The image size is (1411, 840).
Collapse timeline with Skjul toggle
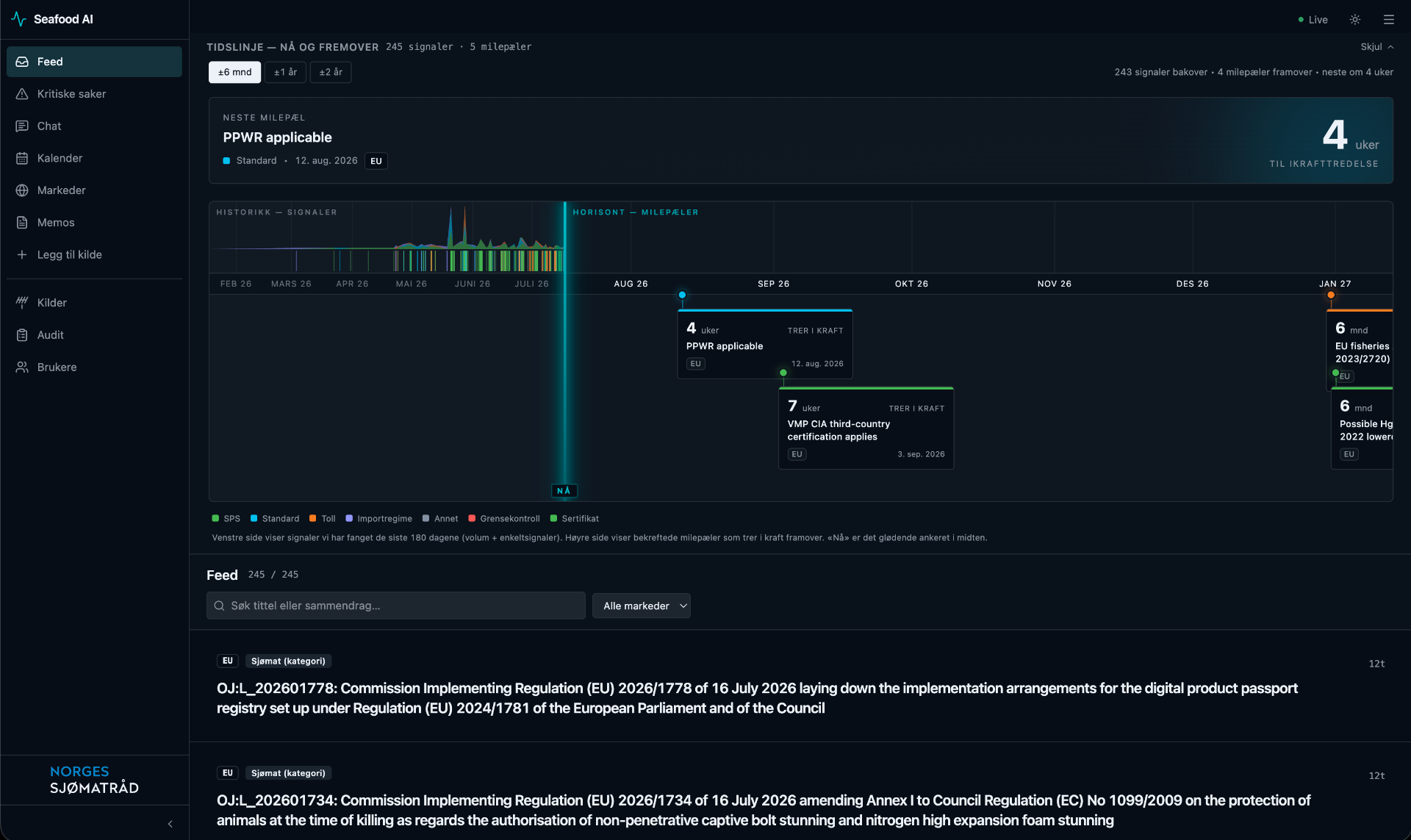[1377, 47]
